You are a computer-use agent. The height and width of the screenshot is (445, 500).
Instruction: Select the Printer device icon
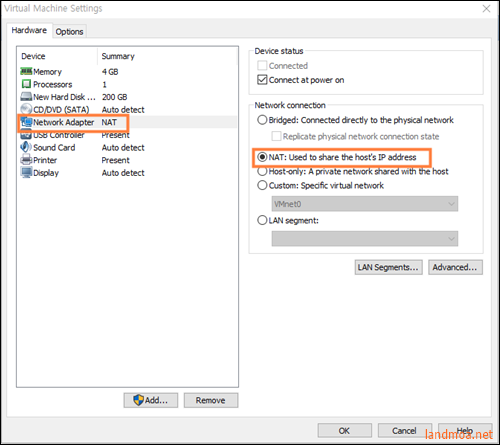click(26, 160)
